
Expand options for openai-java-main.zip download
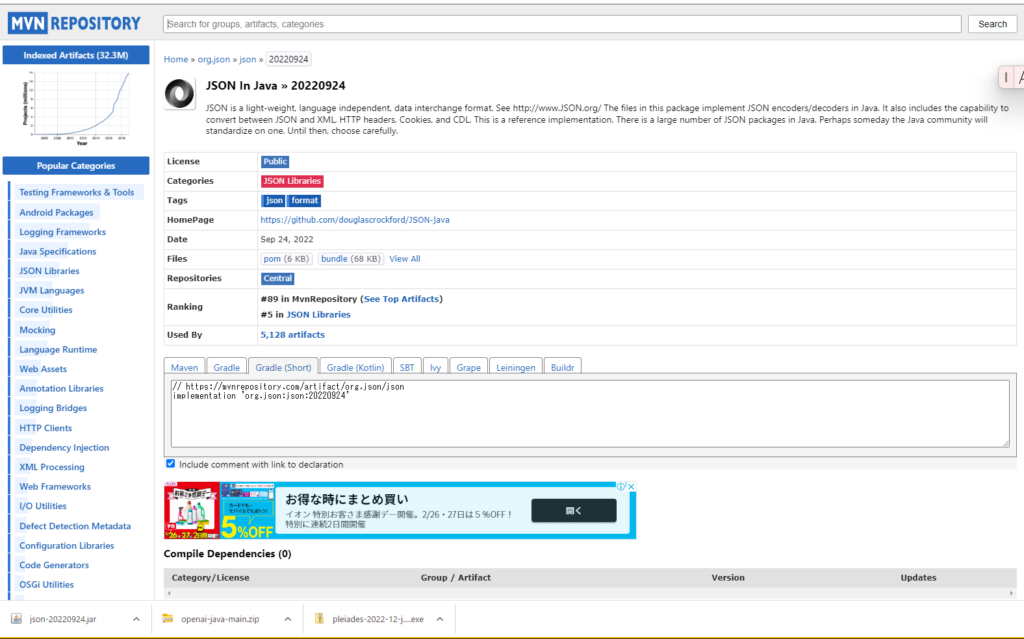(x=288, y=619)
